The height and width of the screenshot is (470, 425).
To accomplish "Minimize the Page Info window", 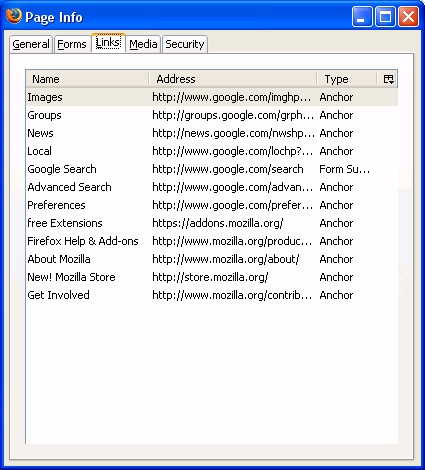I will (362, 16).
